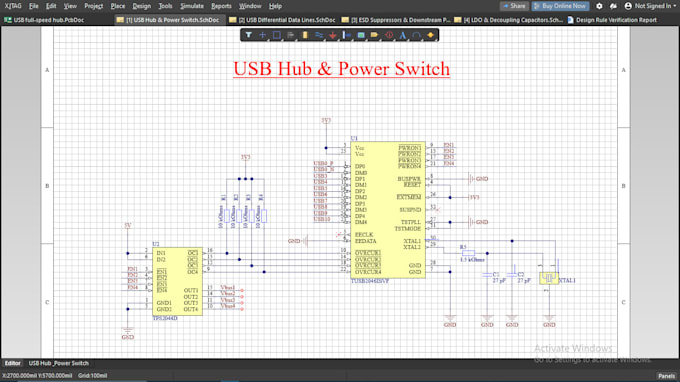Open the Place menu

[x=118, y=6]
